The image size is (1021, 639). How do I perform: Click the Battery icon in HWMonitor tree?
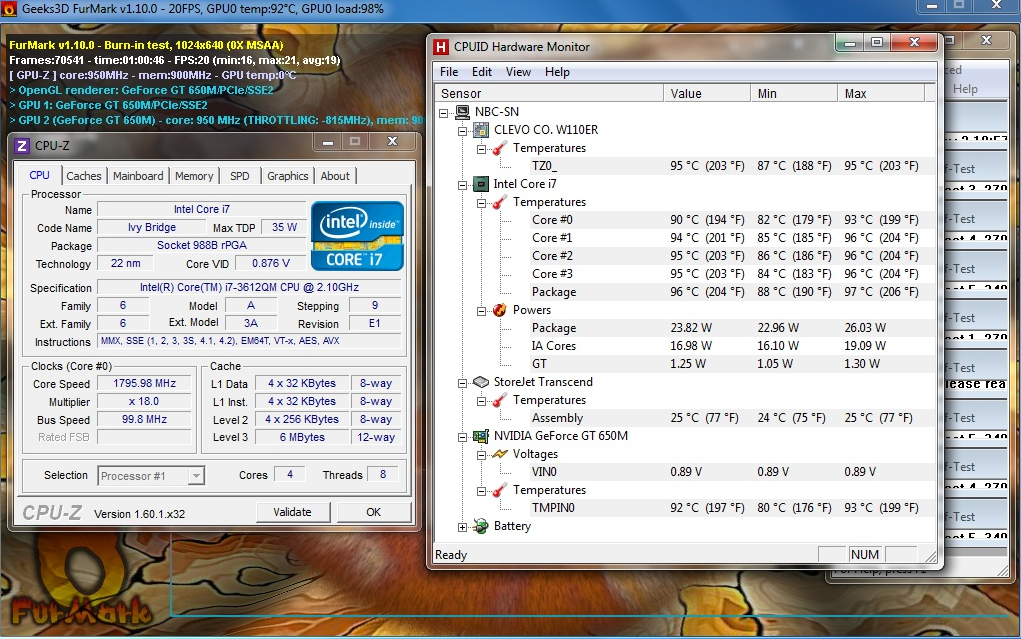(x=481, y=526)
